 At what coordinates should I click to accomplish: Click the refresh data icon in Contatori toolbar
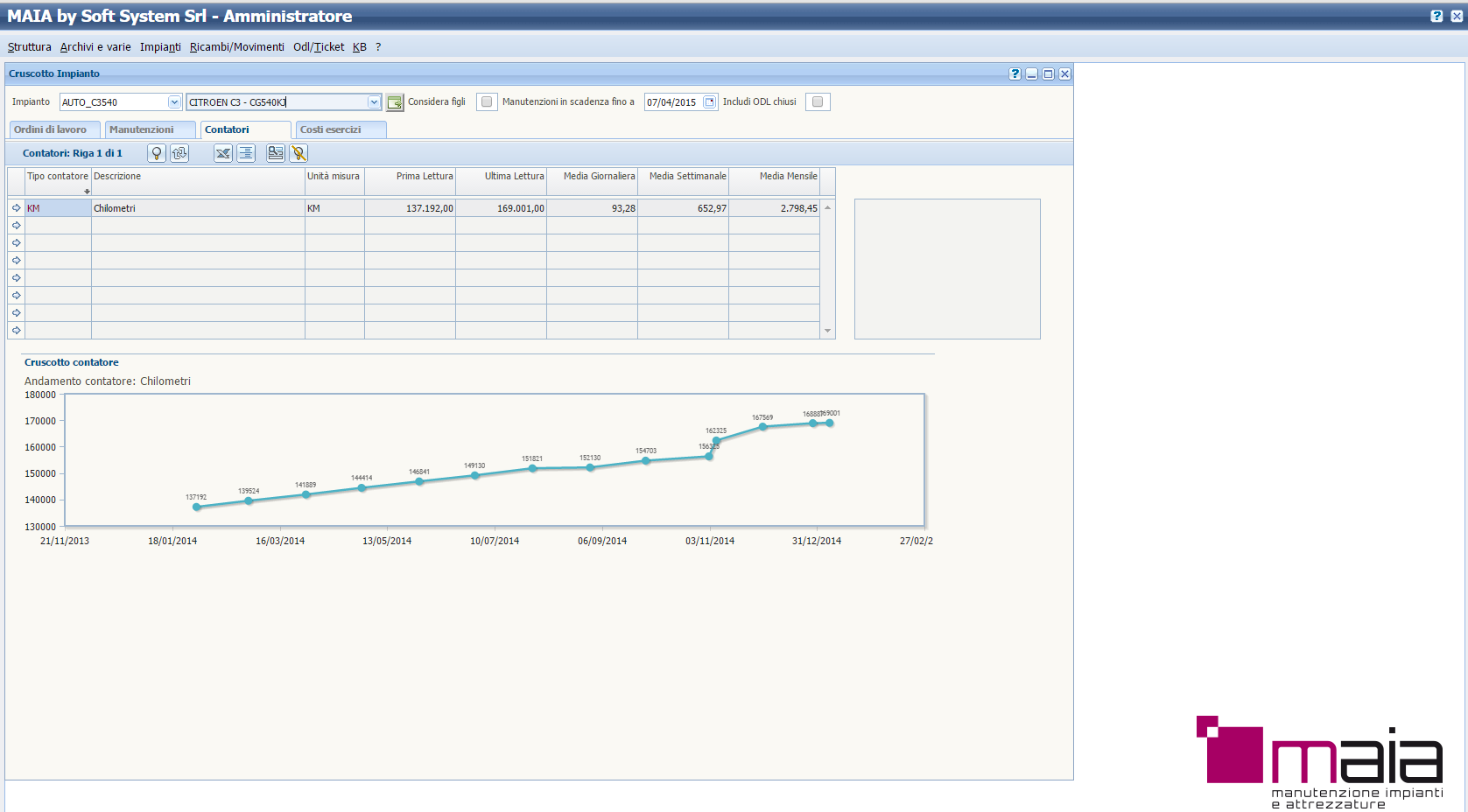point(179,153)
